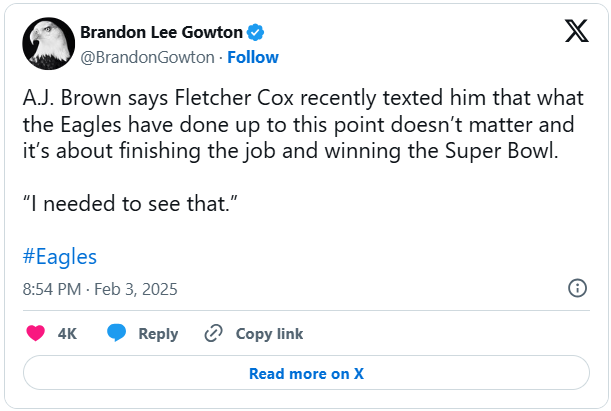This screenshot has width=611, height=411.
Task: Click the @BrandonGowton handle
Action: [147, 57]
